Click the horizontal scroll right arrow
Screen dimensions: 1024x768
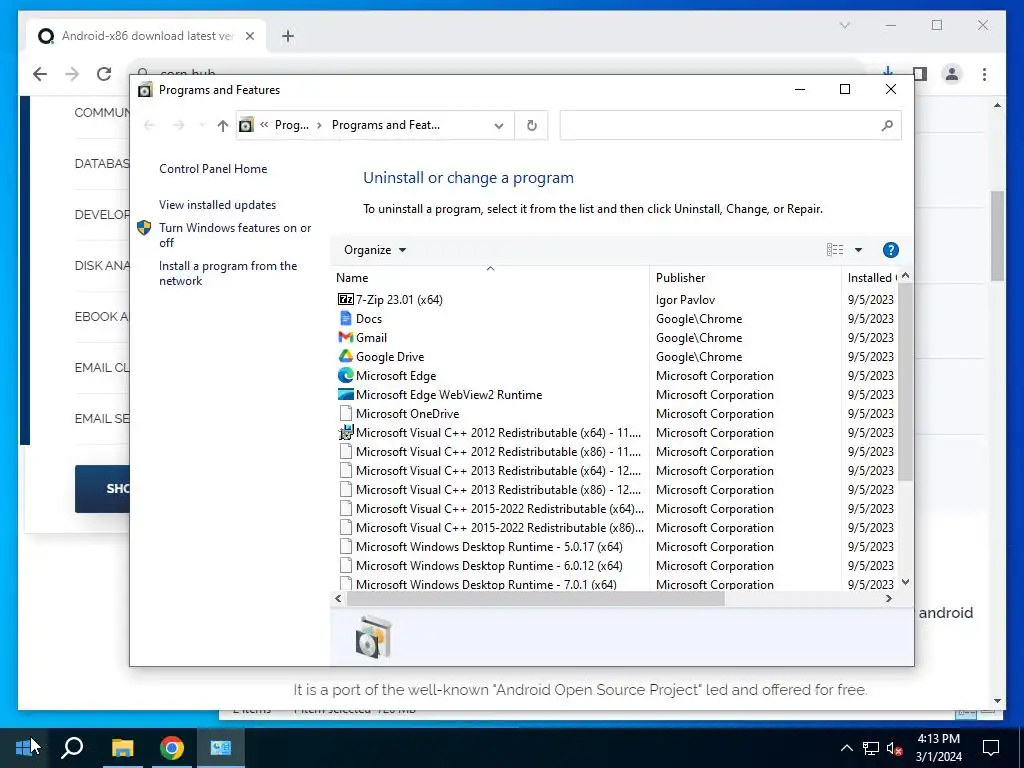tap(888, 598)
